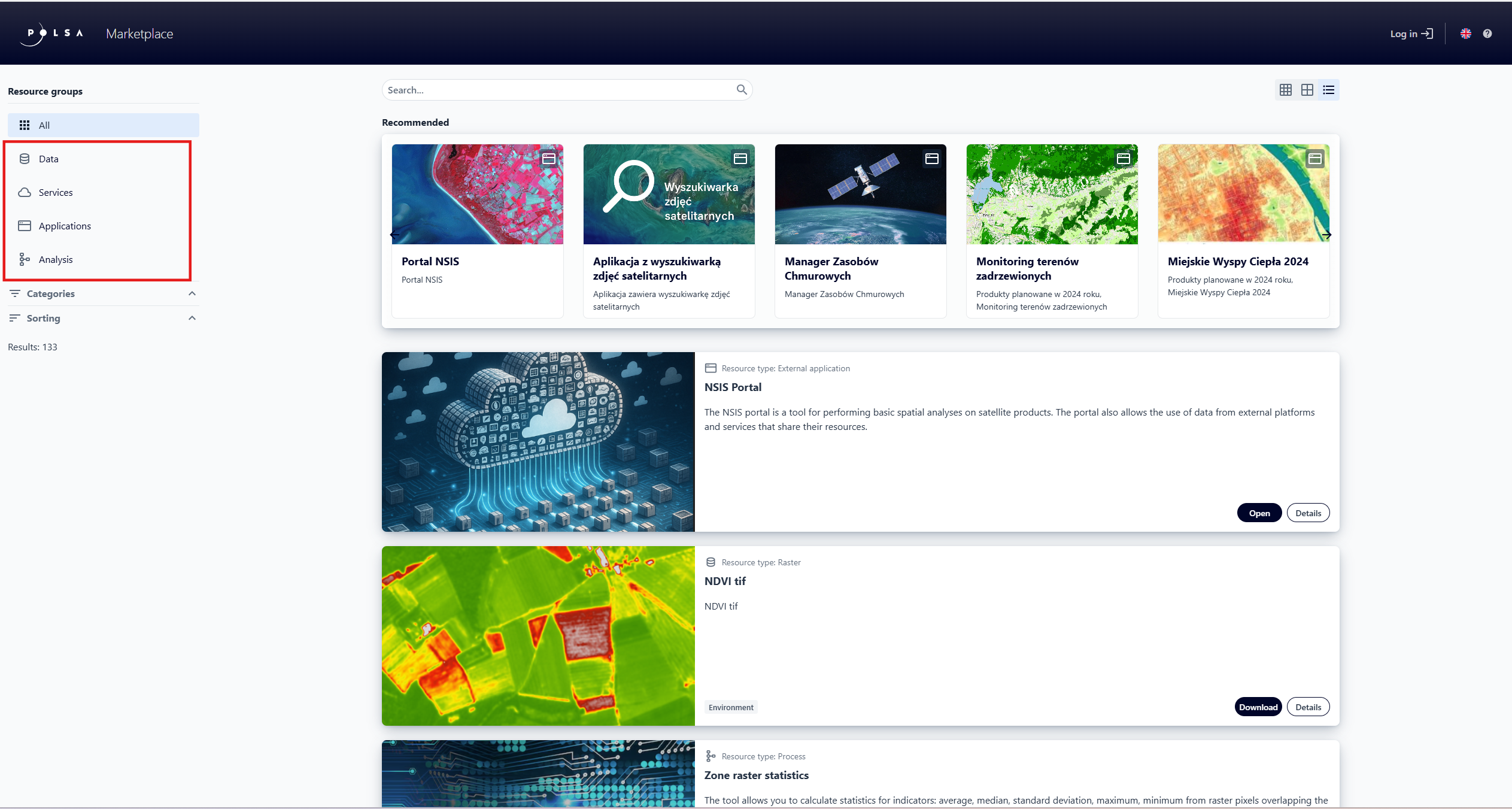The image size is (1512, 809).
Task: Click the search magnifier icon
Action: [741, 89]
